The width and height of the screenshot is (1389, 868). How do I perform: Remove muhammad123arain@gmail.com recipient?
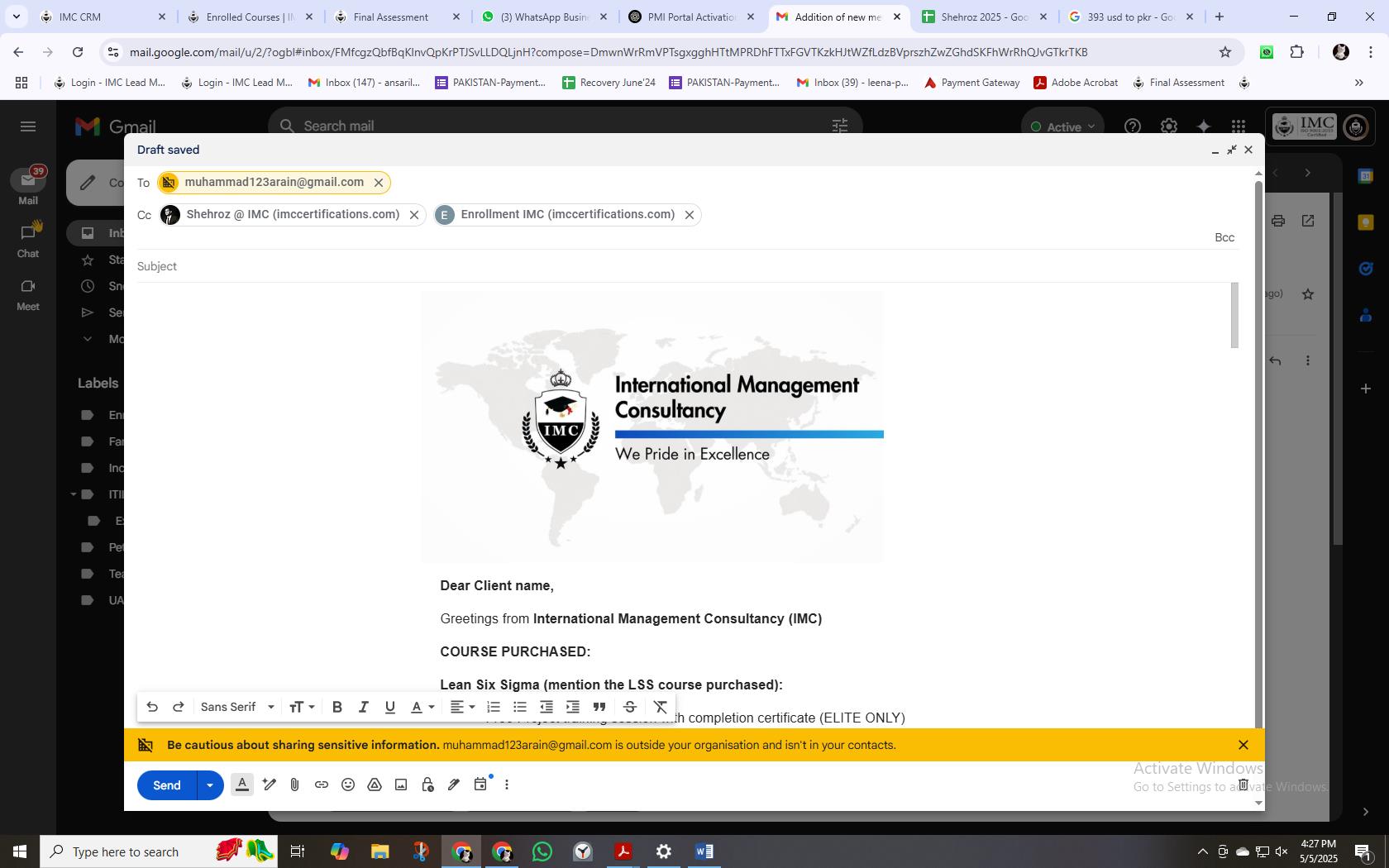tap(379, 183)
